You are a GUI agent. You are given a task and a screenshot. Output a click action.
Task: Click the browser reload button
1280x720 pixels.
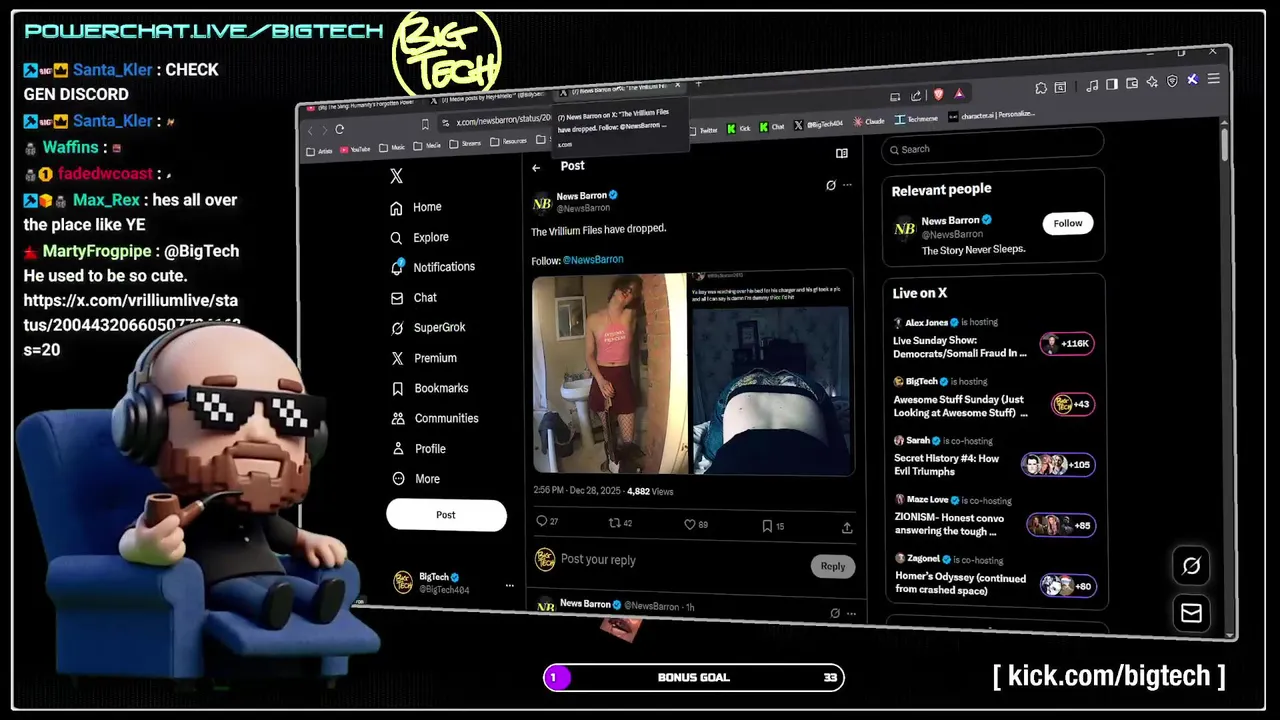tap(340, 129)
